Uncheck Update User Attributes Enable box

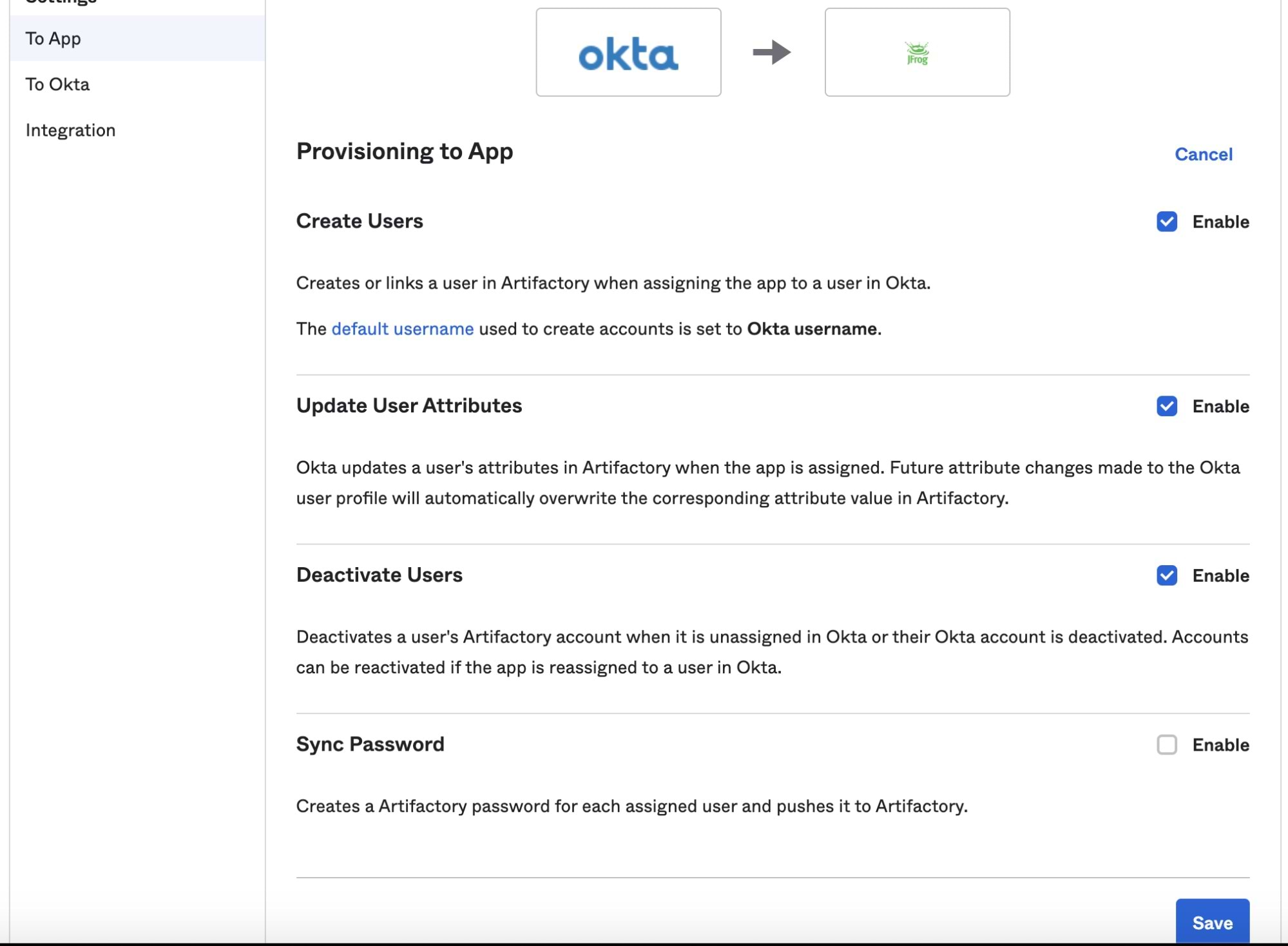pyautogui.click(x=1166, y=406)
